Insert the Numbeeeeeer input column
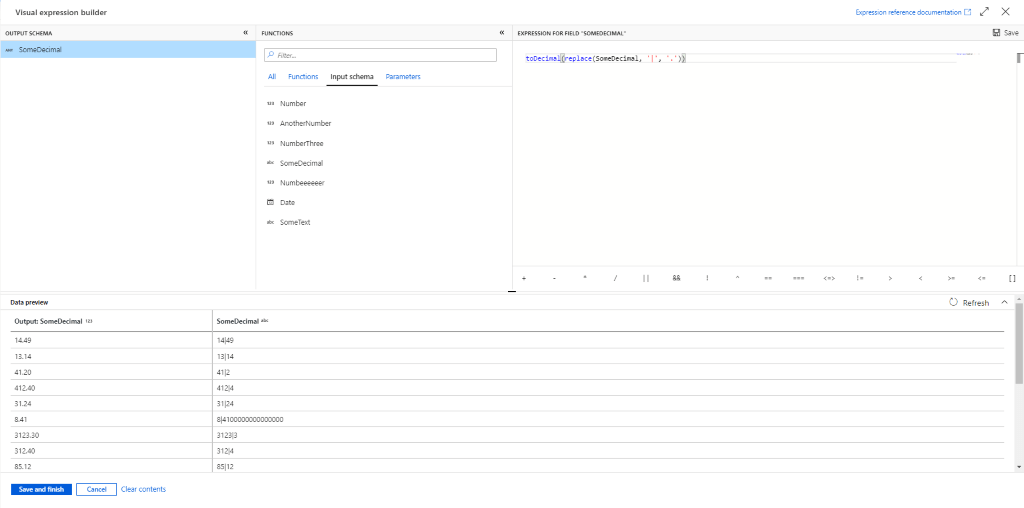 (302, 183)
